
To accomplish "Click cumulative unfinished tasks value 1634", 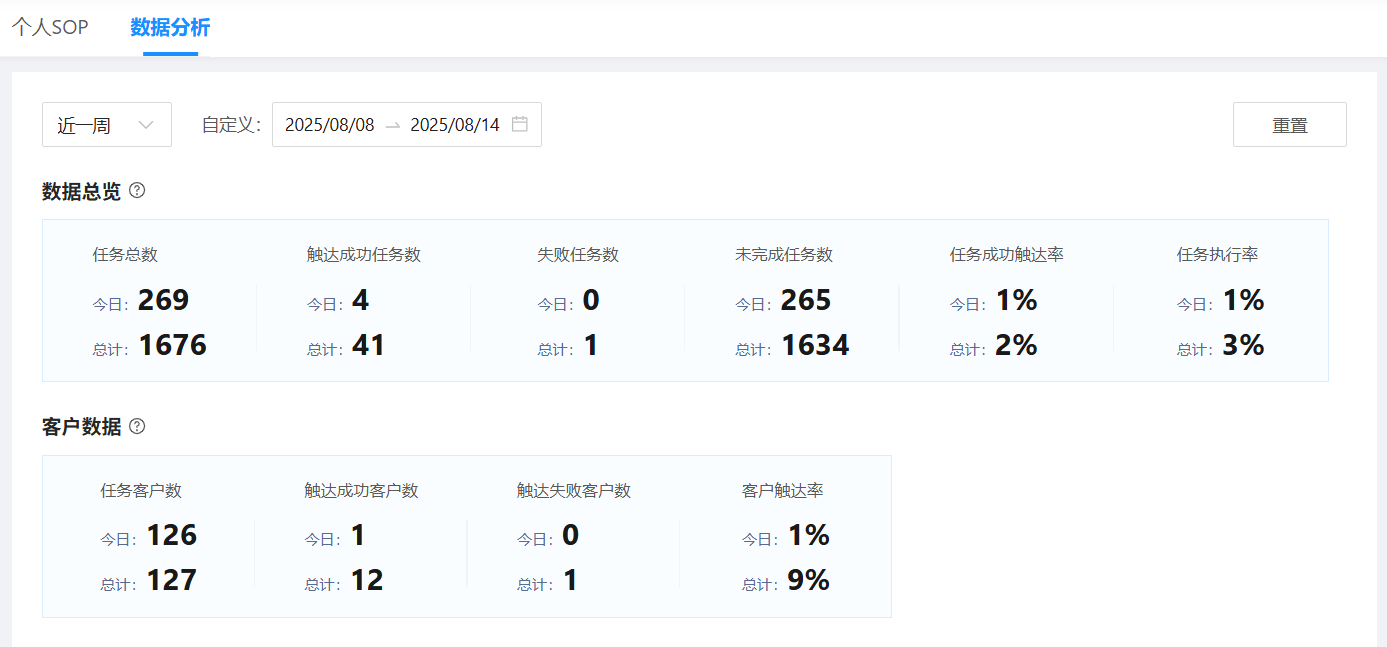I will pos(815,345).
